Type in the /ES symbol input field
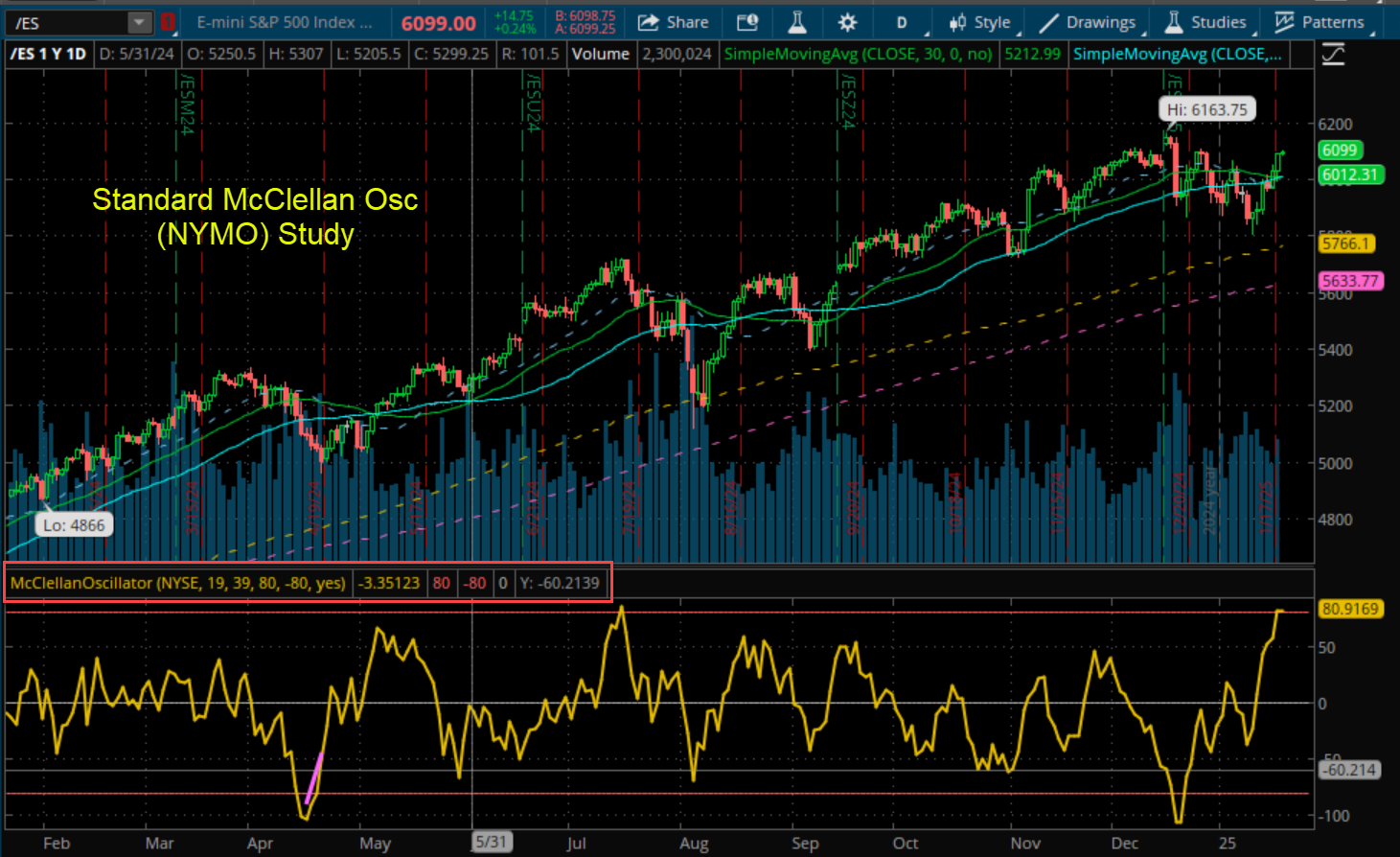The height and width of the screenshot is (857, 1400). [x=65, y=22]
